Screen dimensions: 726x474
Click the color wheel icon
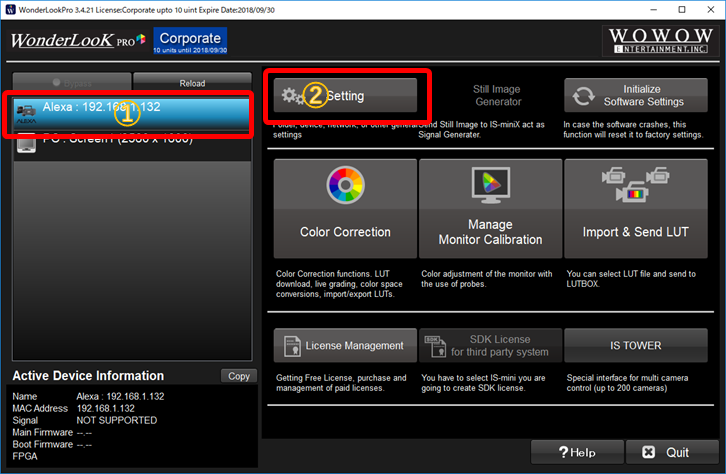click(345, 185)
